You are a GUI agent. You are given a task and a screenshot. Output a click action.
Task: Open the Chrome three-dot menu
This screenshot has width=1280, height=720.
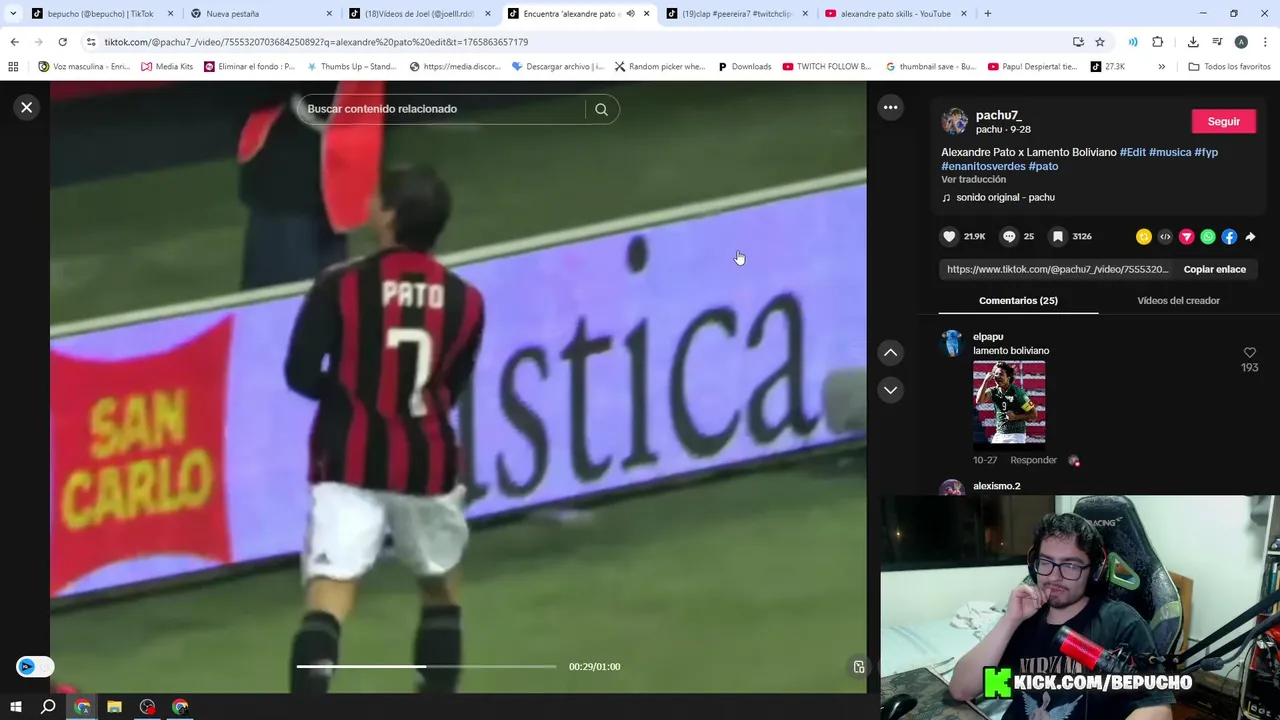pos(1266,42)
